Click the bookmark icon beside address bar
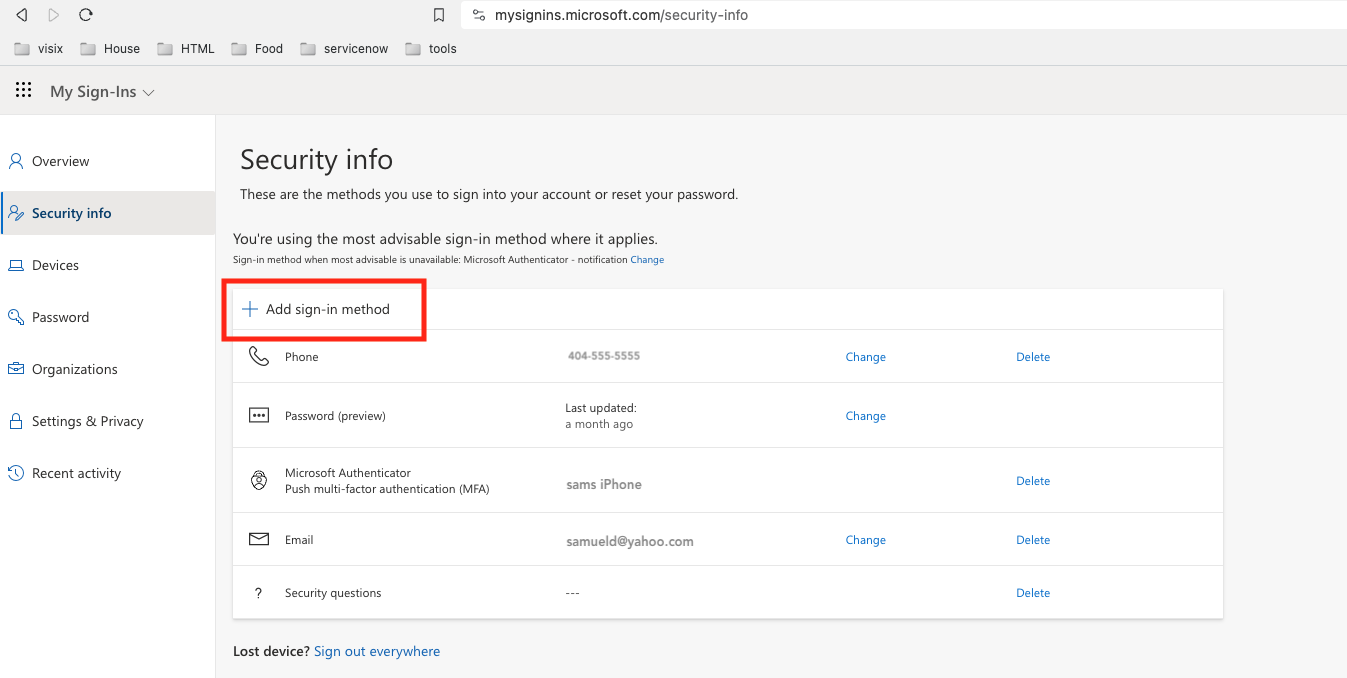This screenshot has height=678, width=1347. click(x=439, y=15)
